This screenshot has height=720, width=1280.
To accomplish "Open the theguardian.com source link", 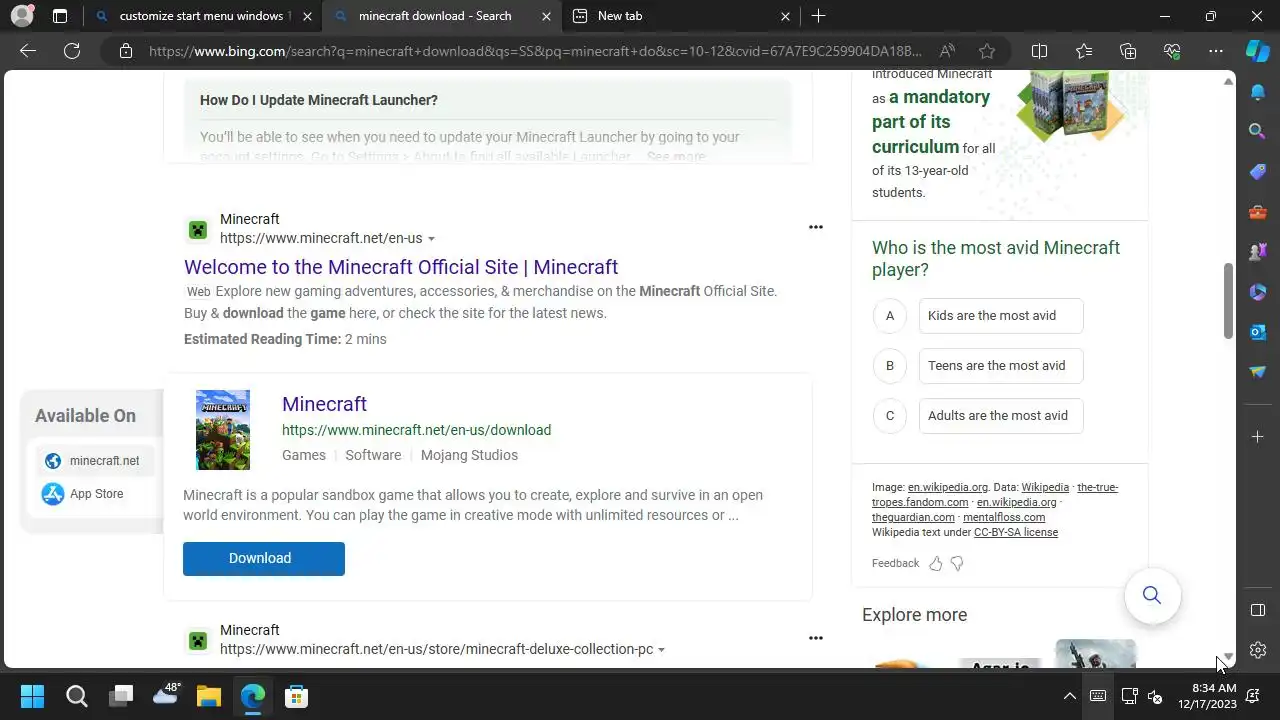I will (x=913, y=518).
